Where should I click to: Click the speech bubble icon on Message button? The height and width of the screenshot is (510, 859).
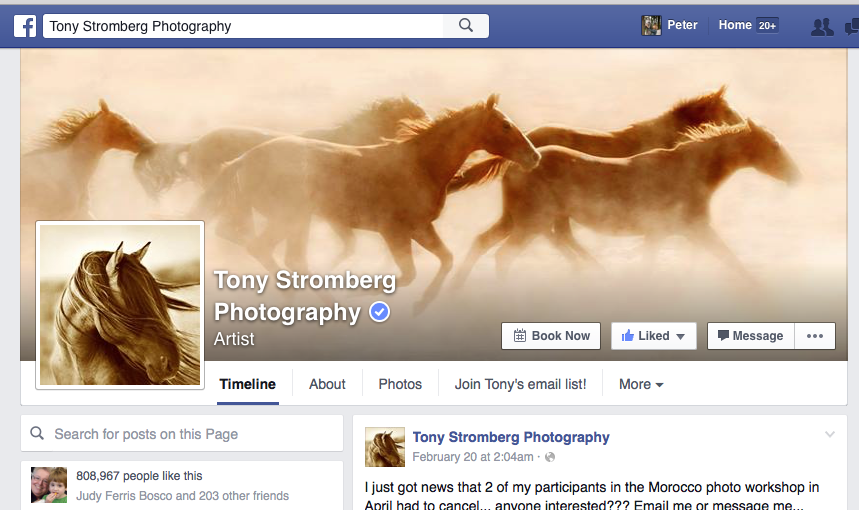tap(723, 335)
